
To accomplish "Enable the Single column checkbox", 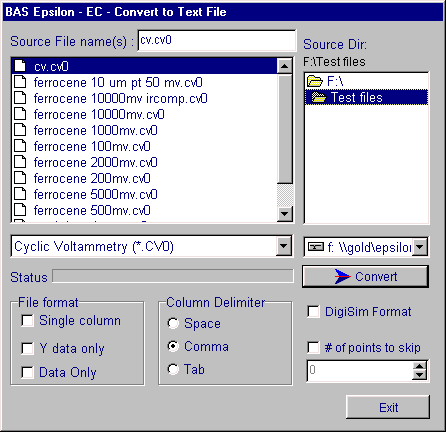I will pyautogui.click(x=27, y=321).
